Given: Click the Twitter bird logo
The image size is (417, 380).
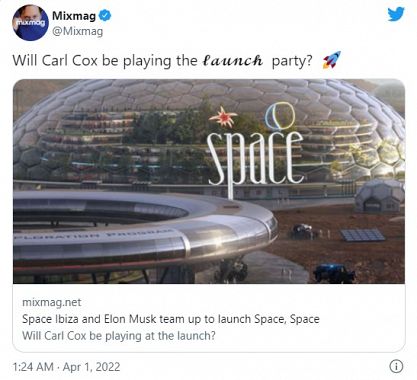Looking at the screenshot, I should [x=396, y=14].
